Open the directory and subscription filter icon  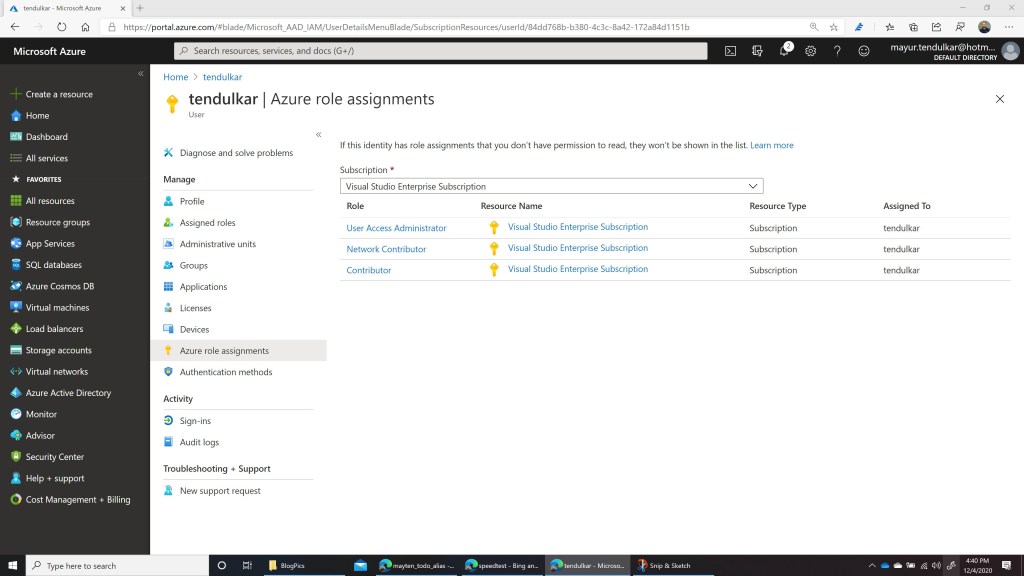[757, 51]
